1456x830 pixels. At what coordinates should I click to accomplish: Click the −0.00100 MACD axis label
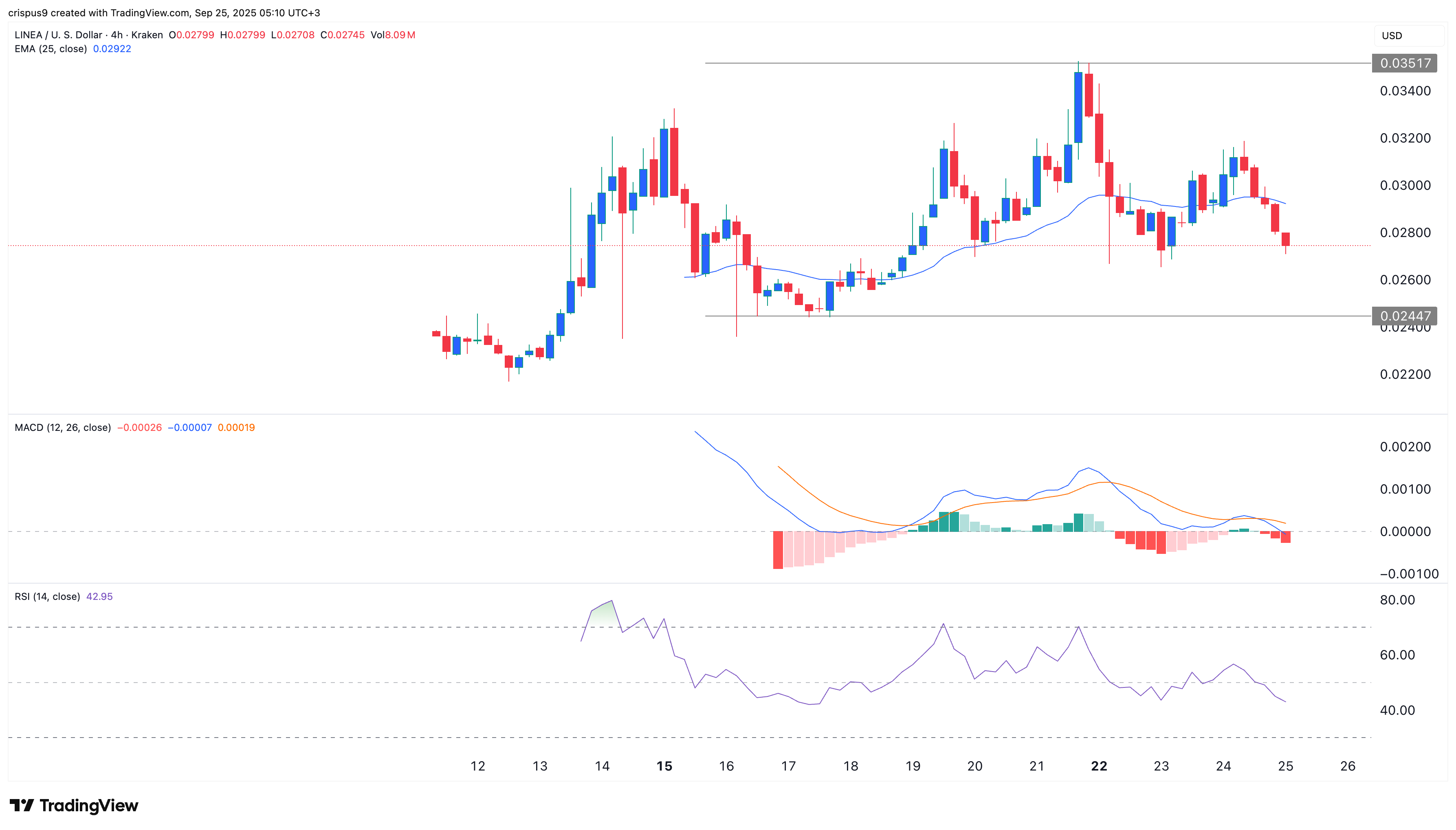pyautogui.click(x=1409, y=574)
